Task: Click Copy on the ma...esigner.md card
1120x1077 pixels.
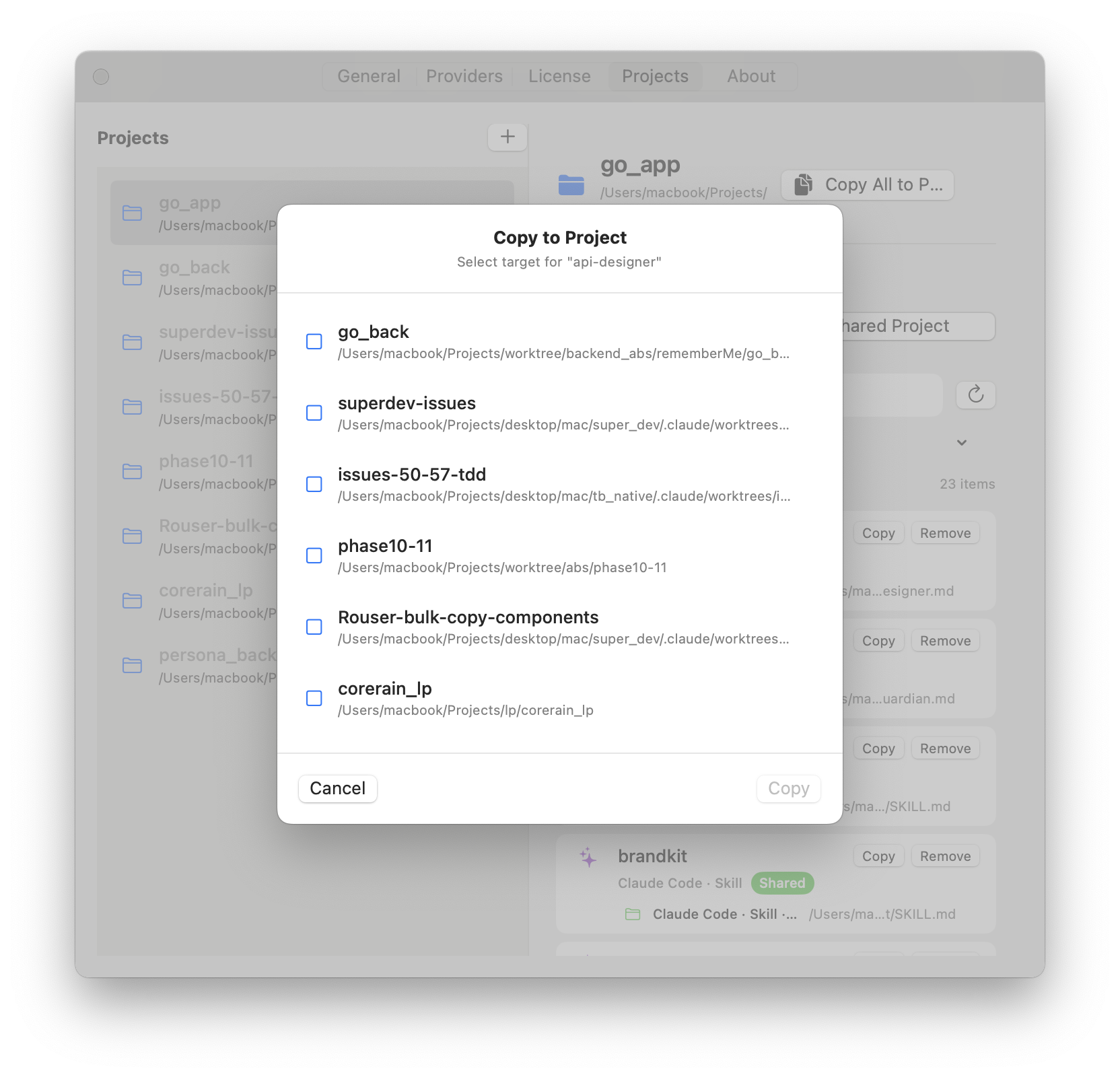Action: (878, 533)
